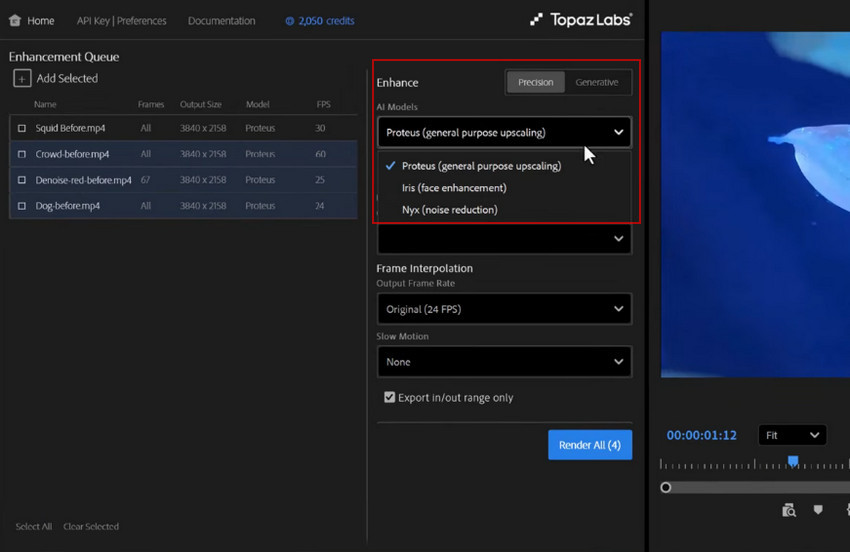Choose Proteus (general purpose upscaling) option
The height and width of the screenshot is (552, 850).
(x=504, y=166)
